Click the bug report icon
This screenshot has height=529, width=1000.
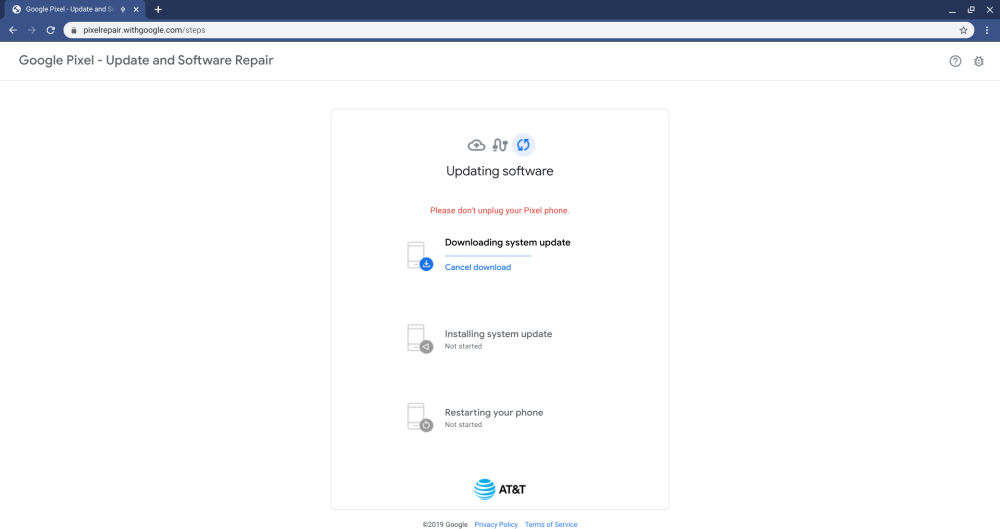(x=979, y=61)
